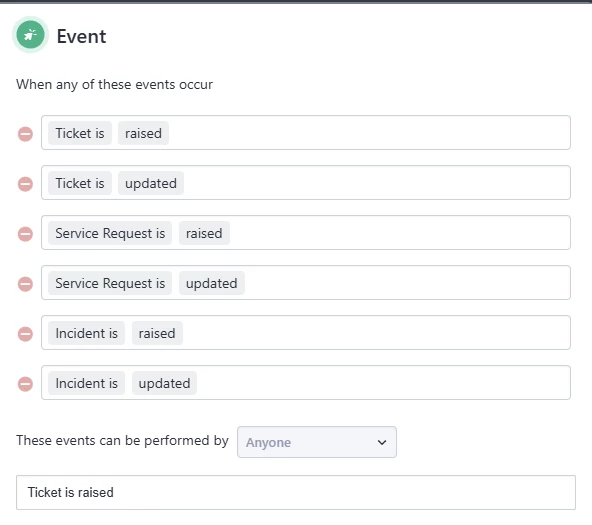This screenshot has width=592, height=525.
Task: Click the 'raised' chip after 'Service Request is'
Action: click(x=204, y=233)
